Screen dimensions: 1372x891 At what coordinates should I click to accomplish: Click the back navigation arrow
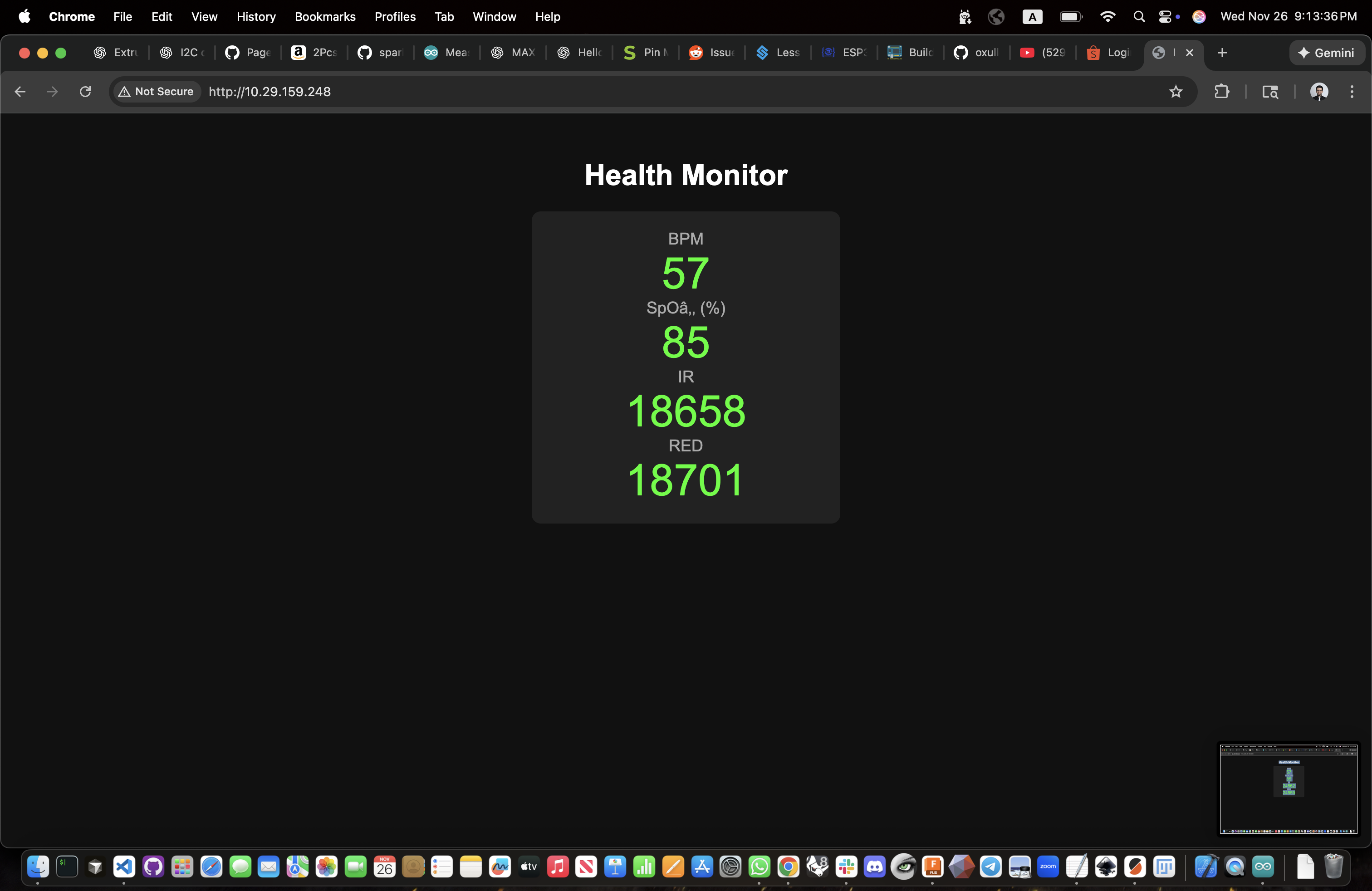20,92
